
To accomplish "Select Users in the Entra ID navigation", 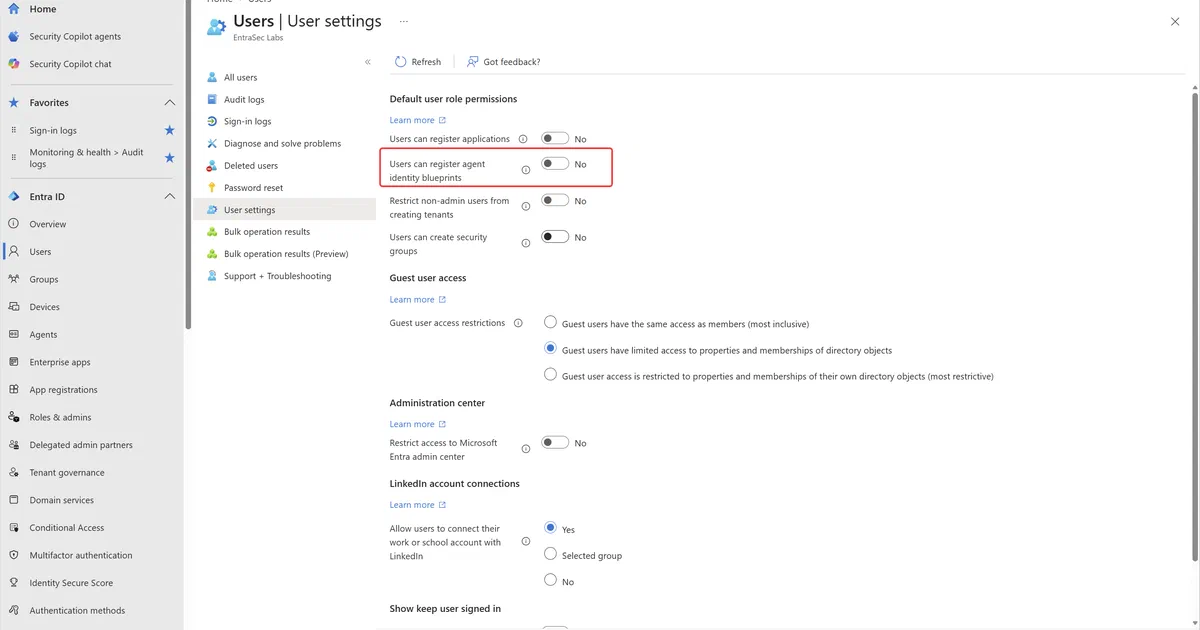I will pyautogui.click(x=40, y=252).
